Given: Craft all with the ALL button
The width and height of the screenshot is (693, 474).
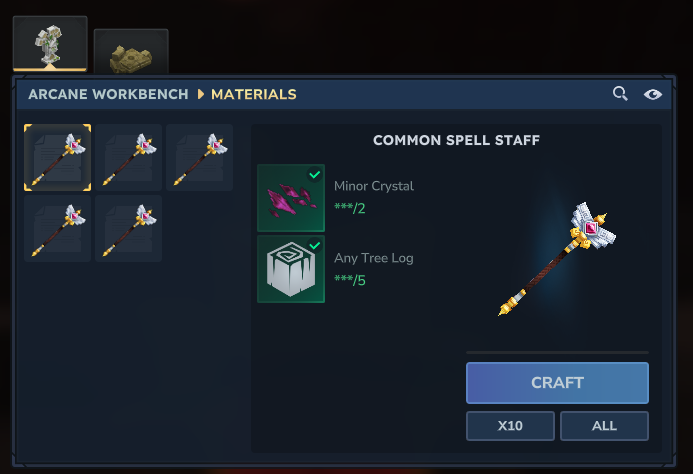Looking at the screenshot, I should point(605,426).
